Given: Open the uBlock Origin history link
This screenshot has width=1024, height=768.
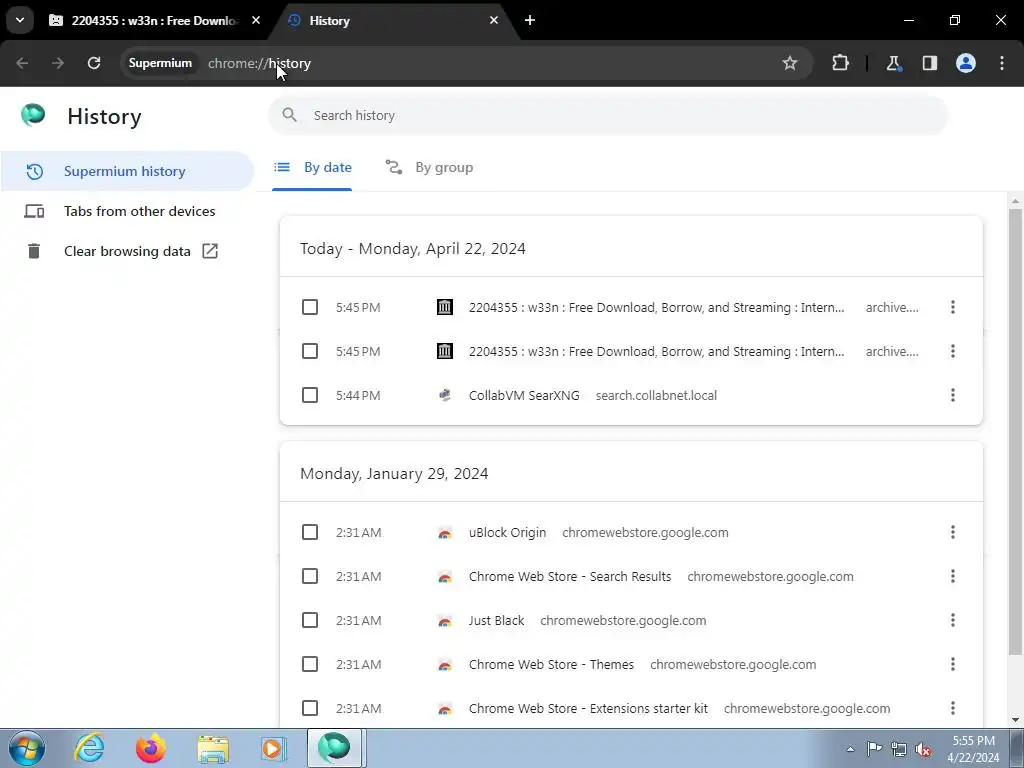Looking at the screenshot, I should 507,532.
